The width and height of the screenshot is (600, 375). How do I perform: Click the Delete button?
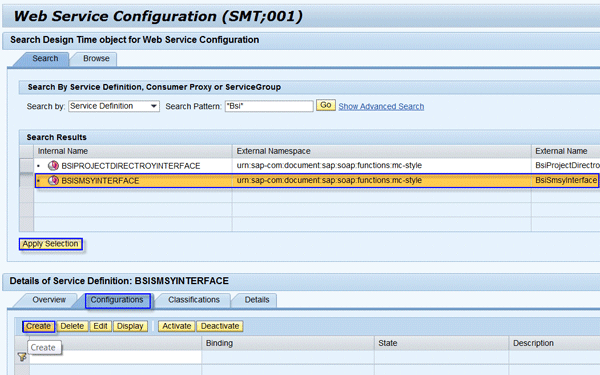(72, 326)
